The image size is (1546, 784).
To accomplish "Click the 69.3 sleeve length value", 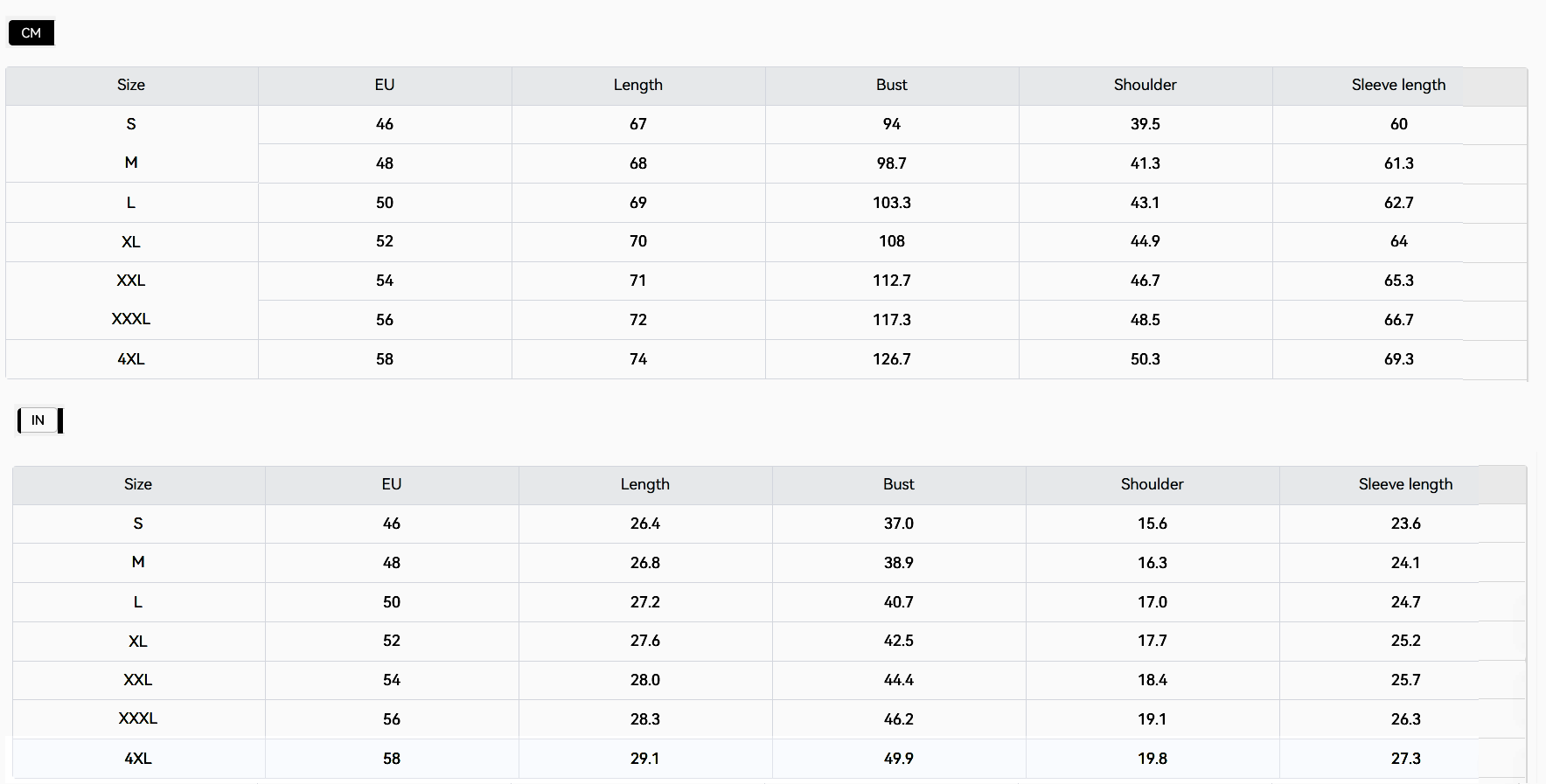I will (1398, 359).
